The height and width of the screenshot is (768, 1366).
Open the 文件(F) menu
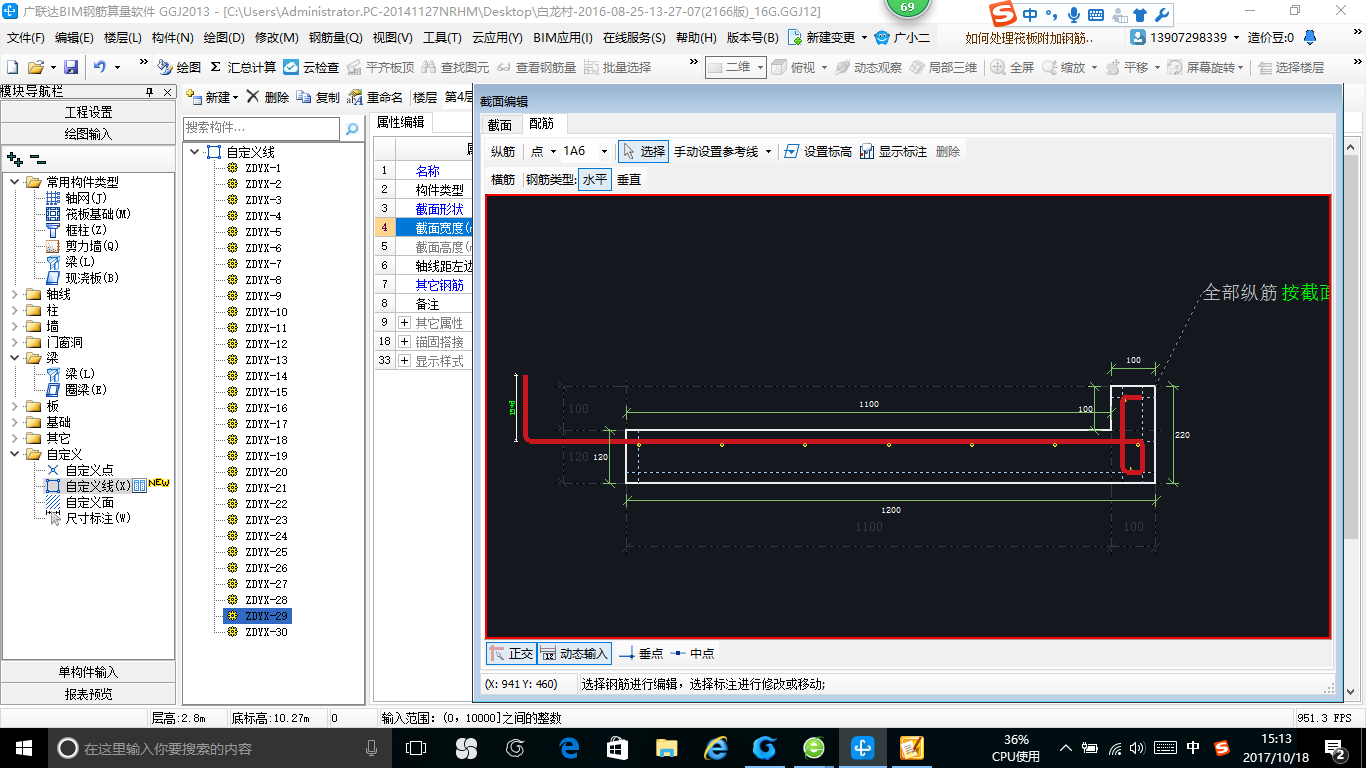click(x=26, y=38)
